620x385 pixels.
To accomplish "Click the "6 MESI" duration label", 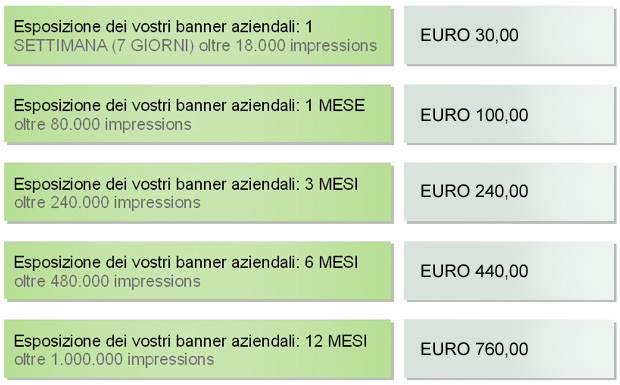I will (331, 262).
